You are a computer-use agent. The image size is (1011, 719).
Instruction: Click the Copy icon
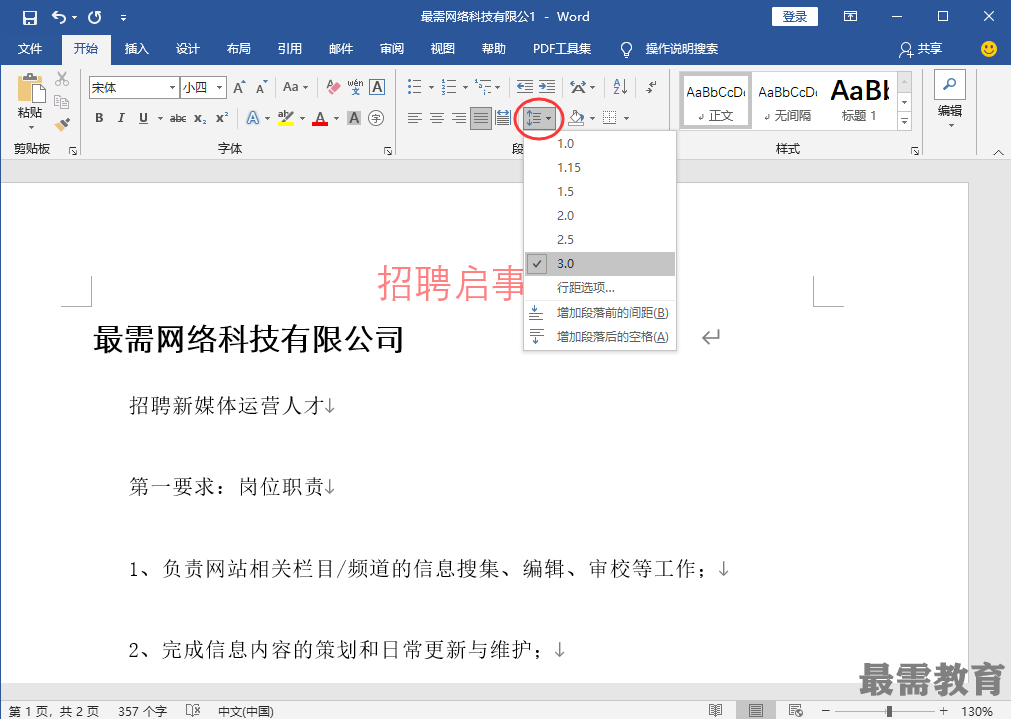62,102
